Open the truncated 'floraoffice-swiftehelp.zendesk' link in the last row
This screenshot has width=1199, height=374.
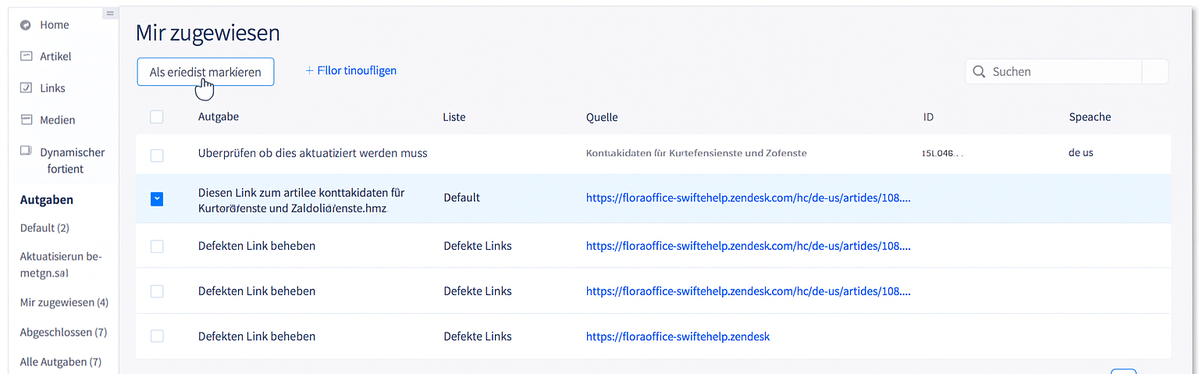[678, 336]
